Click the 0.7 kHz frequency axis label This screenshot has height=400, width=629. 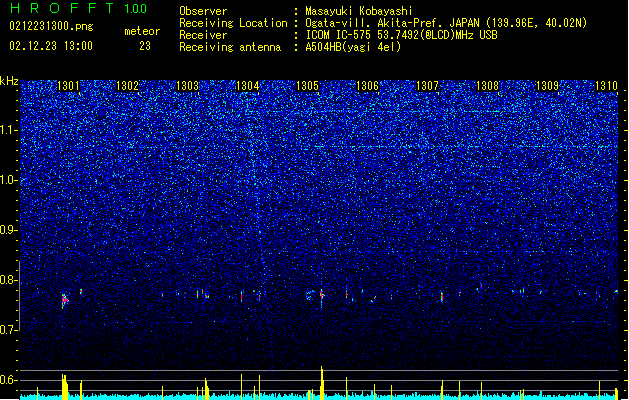click(9, 330)
